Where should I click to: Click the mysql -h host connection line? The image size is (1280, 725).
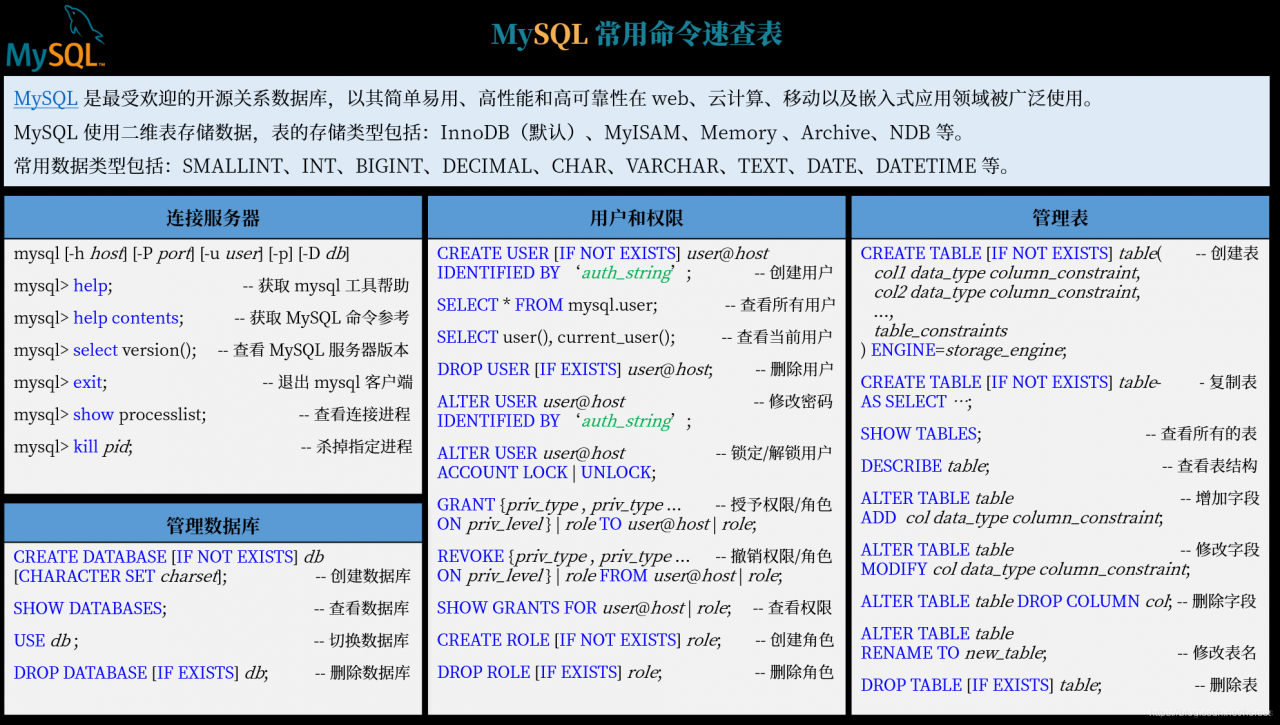(182, 254)
